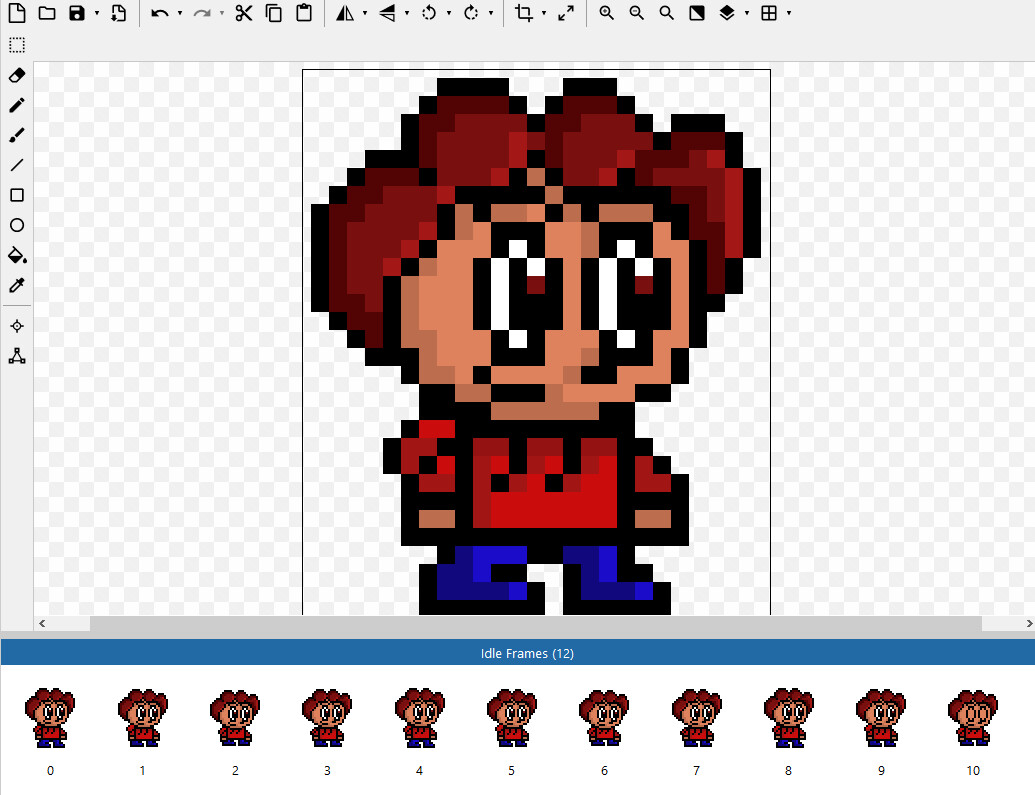1035x795 pixels.
Task: Select frame 5 in the Idle Frames strip
Action: pos(511,715)
